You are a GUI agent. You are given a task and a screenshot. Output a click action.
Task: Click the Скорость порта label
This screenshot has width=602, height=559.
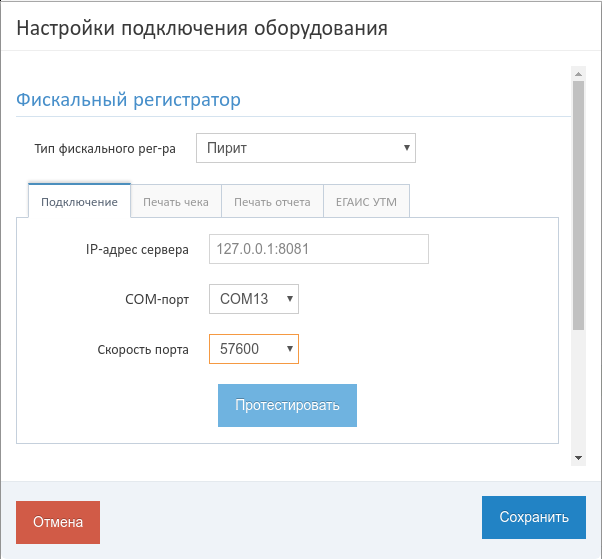tap(143, 350)
